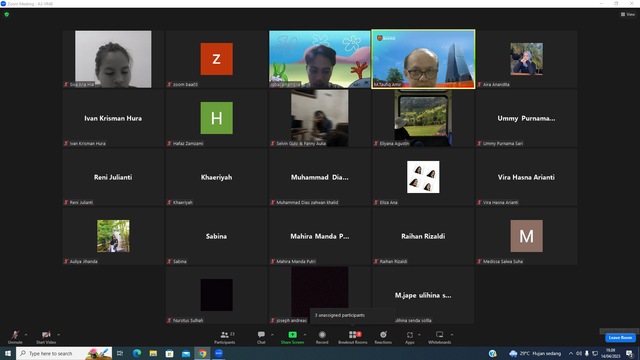The width and height of the screenshot is (640, 360).
Task: Open the Apps panel
Action: [x=410, y=337]
